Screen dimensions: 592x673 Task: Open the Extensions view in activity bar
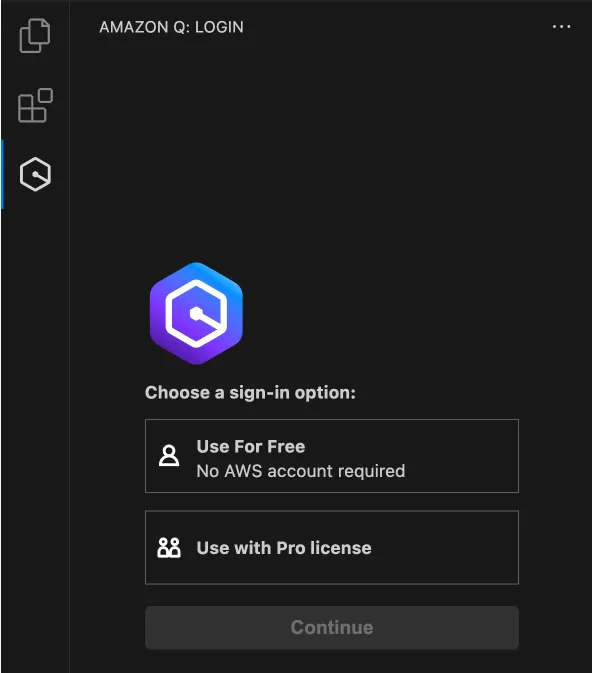pyautogui.click(x=35, y=106)
